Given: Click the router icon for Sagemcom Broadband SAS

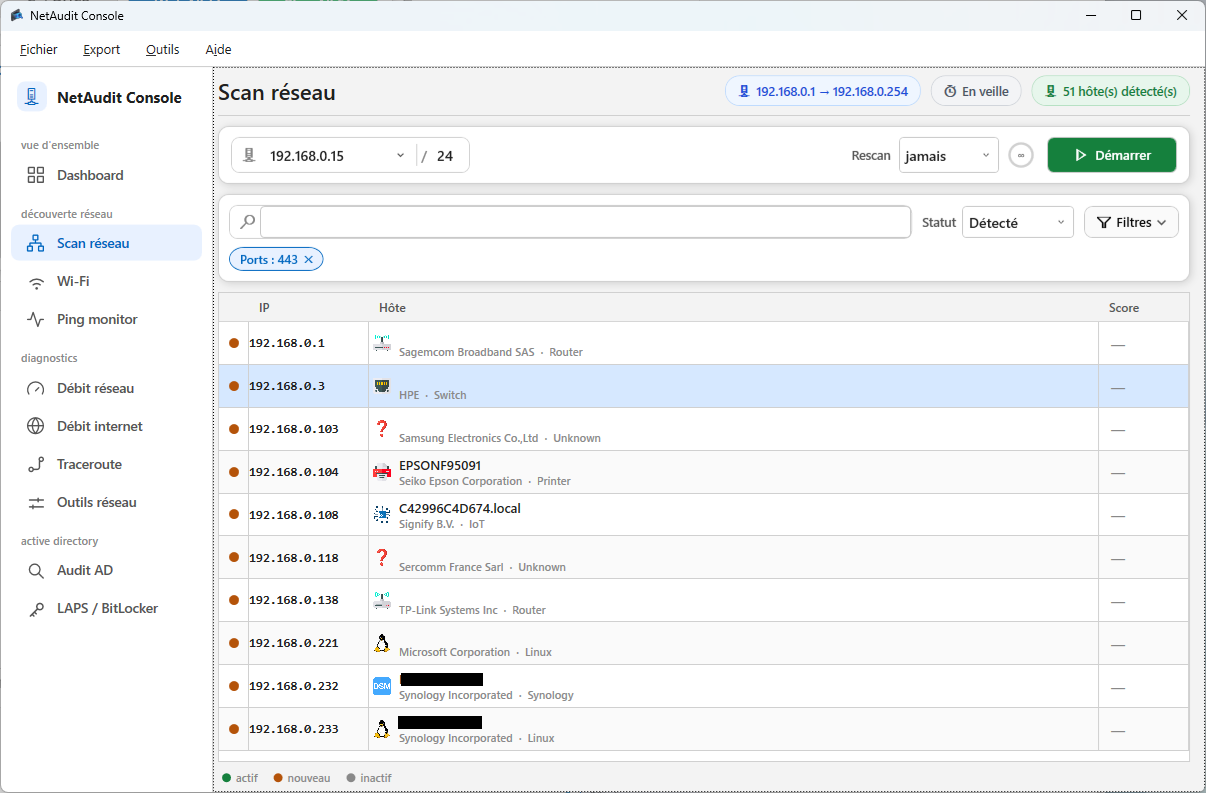Looking at the screenshot, I should pos(382,343).
